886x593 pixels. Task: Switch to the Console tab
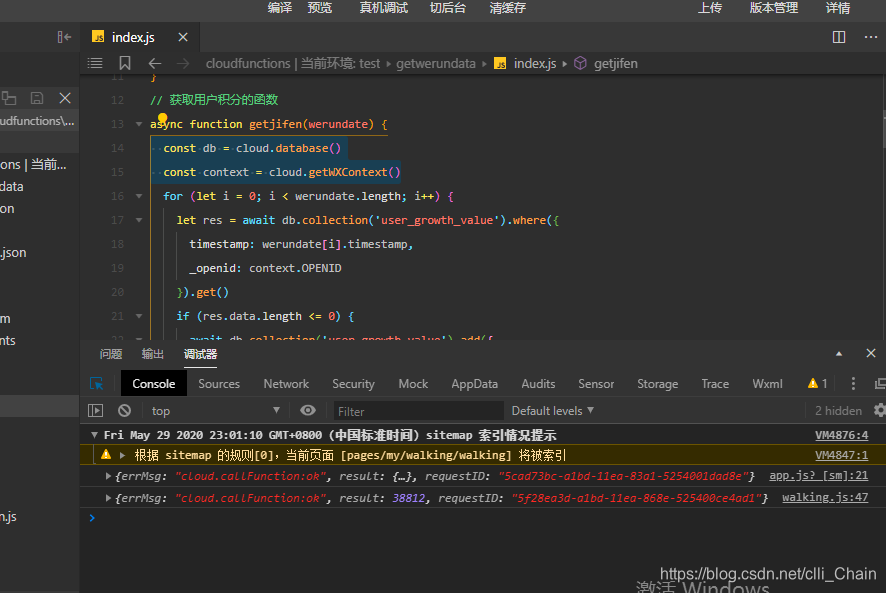tap(154, 384)
